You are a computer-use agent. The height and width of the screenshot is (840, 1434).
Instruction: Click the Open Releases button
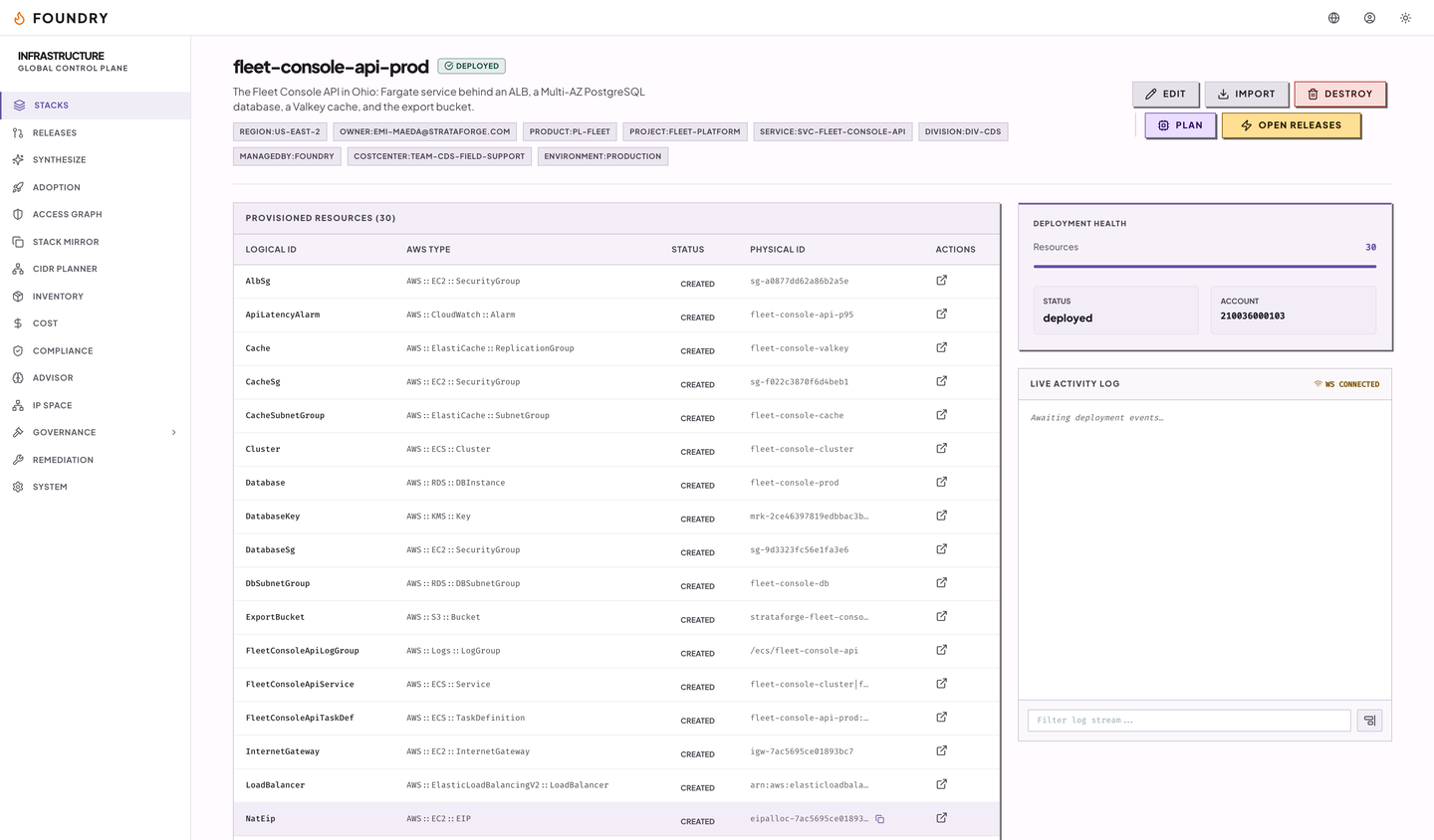(x=1291, y=125)
